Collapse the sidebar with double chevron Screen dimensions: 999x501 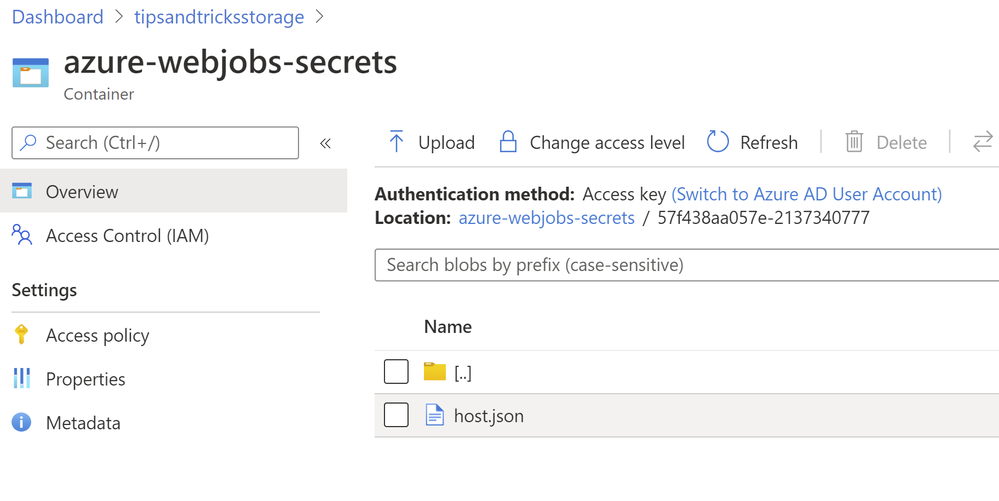point(325,143)
